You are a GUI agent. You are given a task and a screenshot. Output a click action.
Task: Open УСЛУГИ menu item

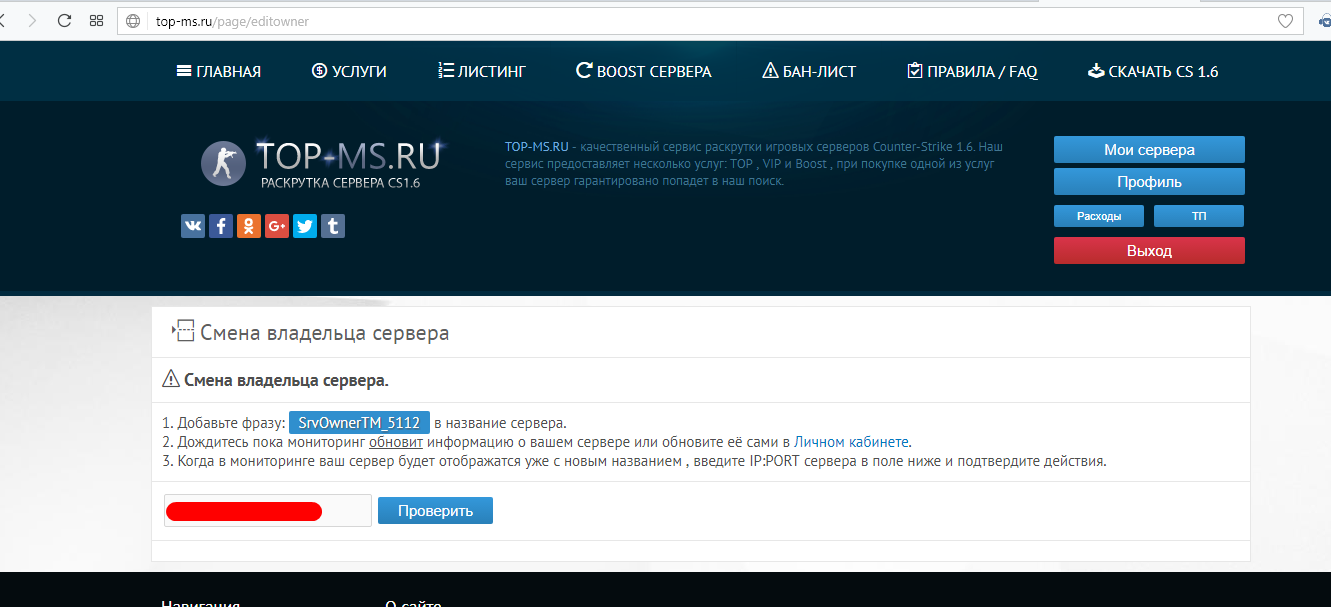[x=349, y=71]
